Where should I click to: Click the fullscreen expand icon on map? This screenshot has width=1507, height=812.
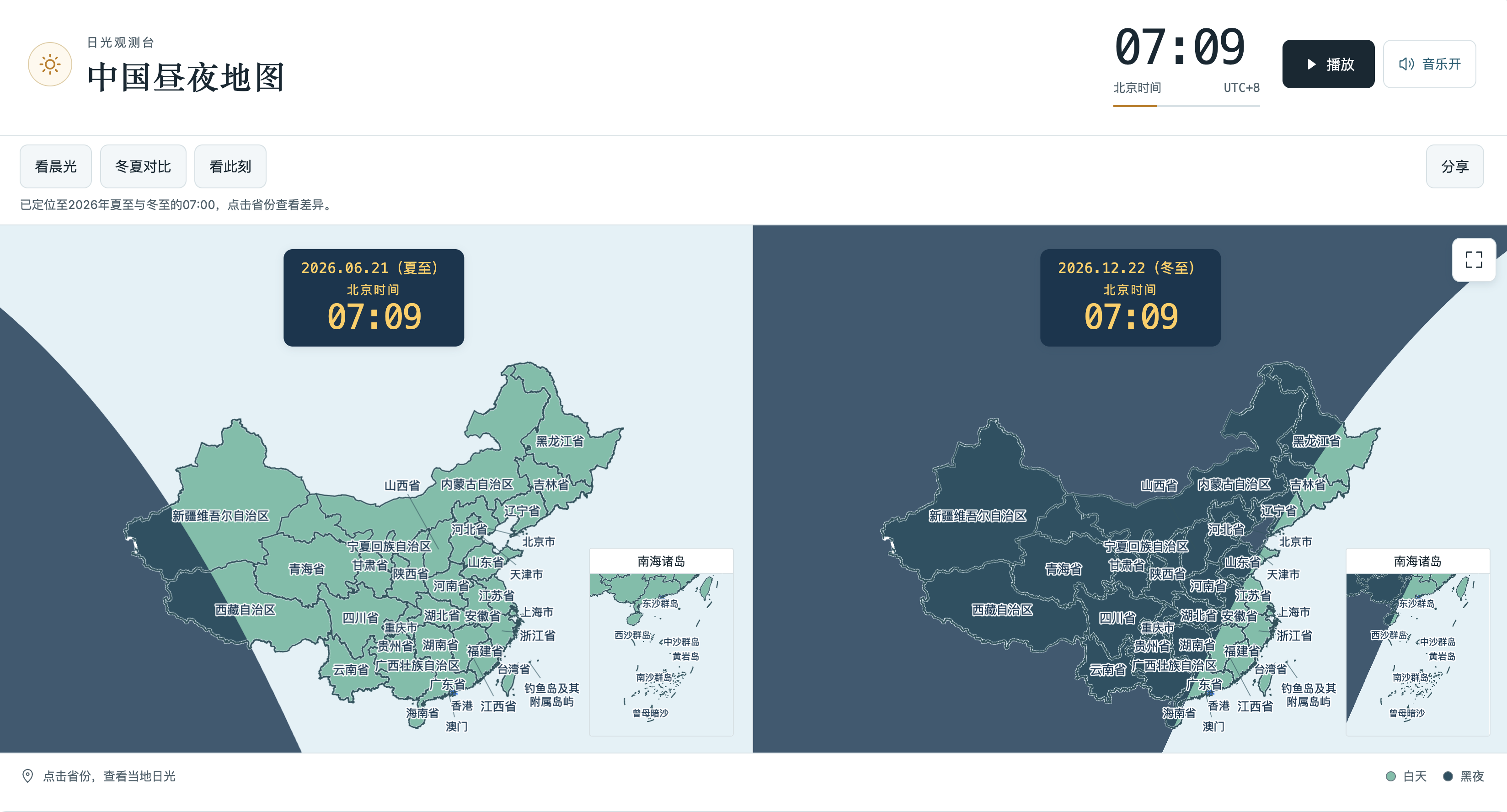tap(1474, 260)
